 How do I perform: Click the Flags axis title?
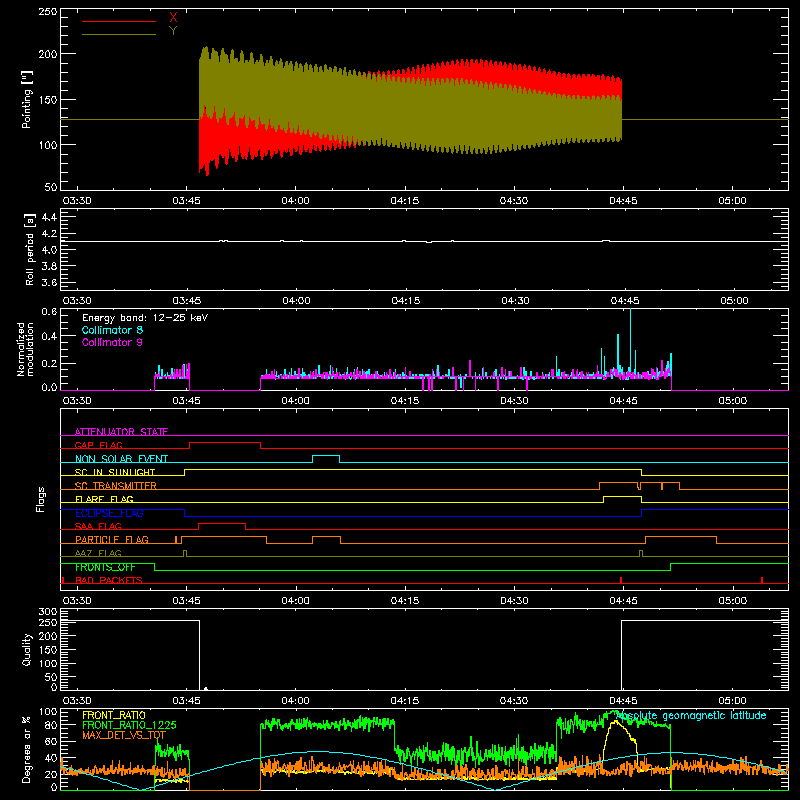(41, 499)
